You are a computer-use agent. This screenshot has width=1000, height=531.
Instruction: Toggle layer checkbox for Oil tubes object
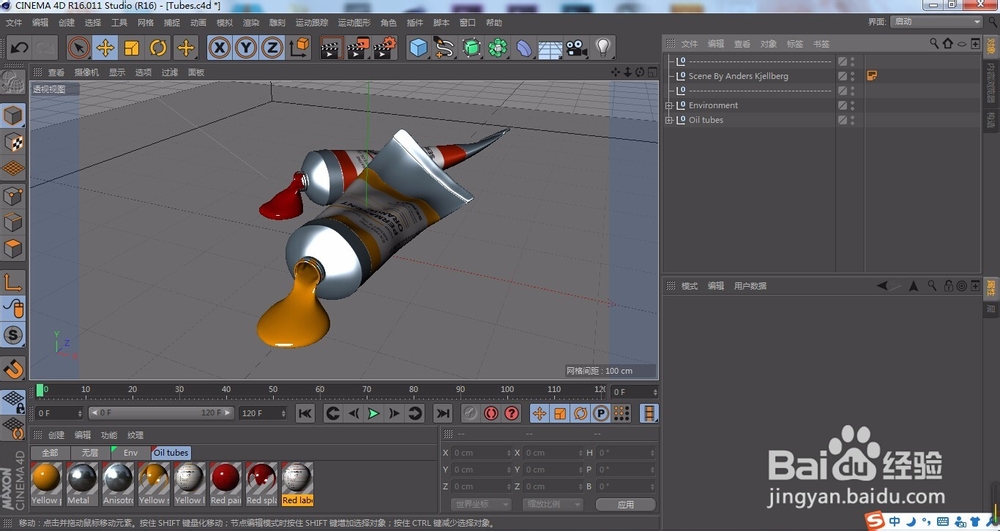[842, 120]
